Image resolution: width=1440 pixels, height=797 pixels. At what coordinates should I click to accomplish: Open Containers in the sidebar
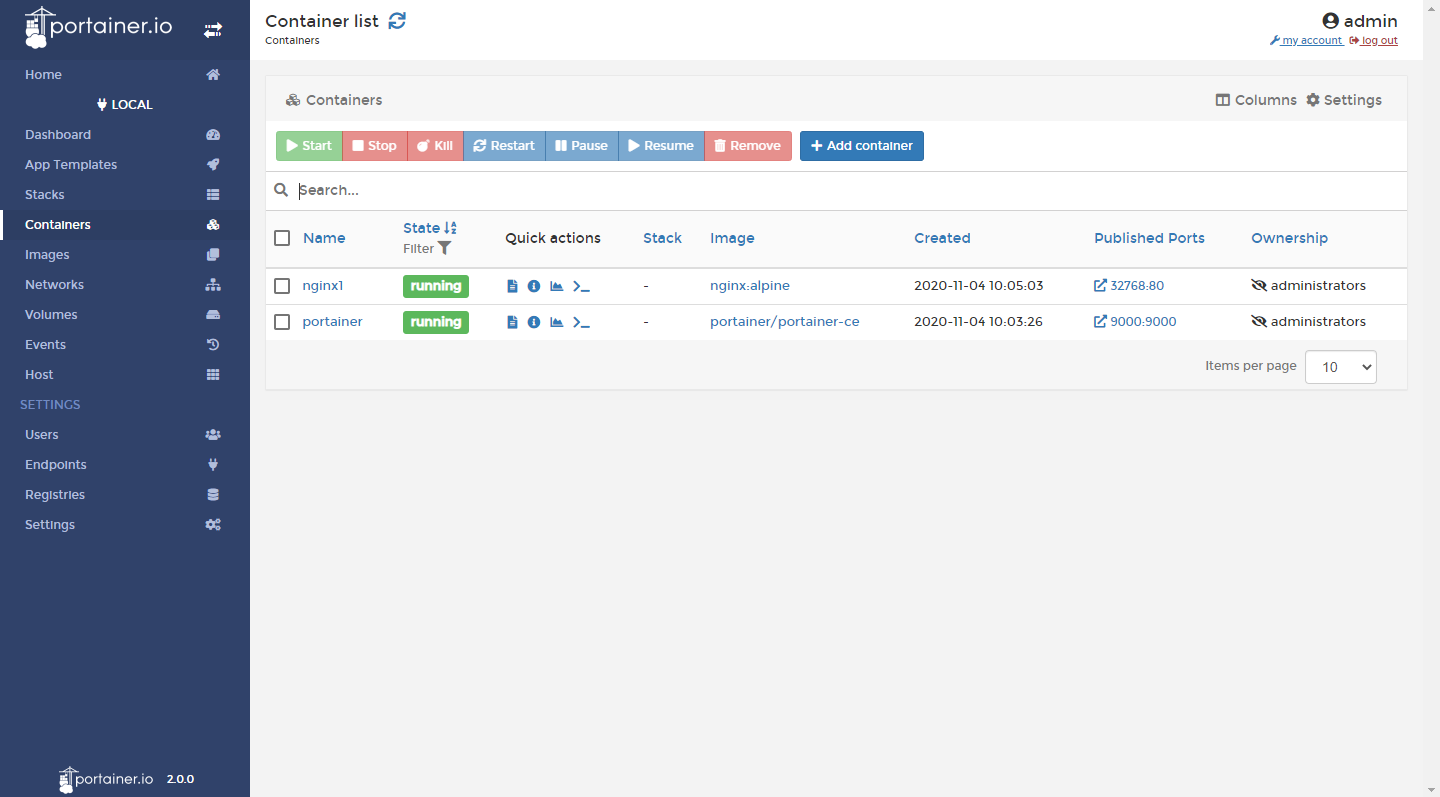click(x=125, y=225)
